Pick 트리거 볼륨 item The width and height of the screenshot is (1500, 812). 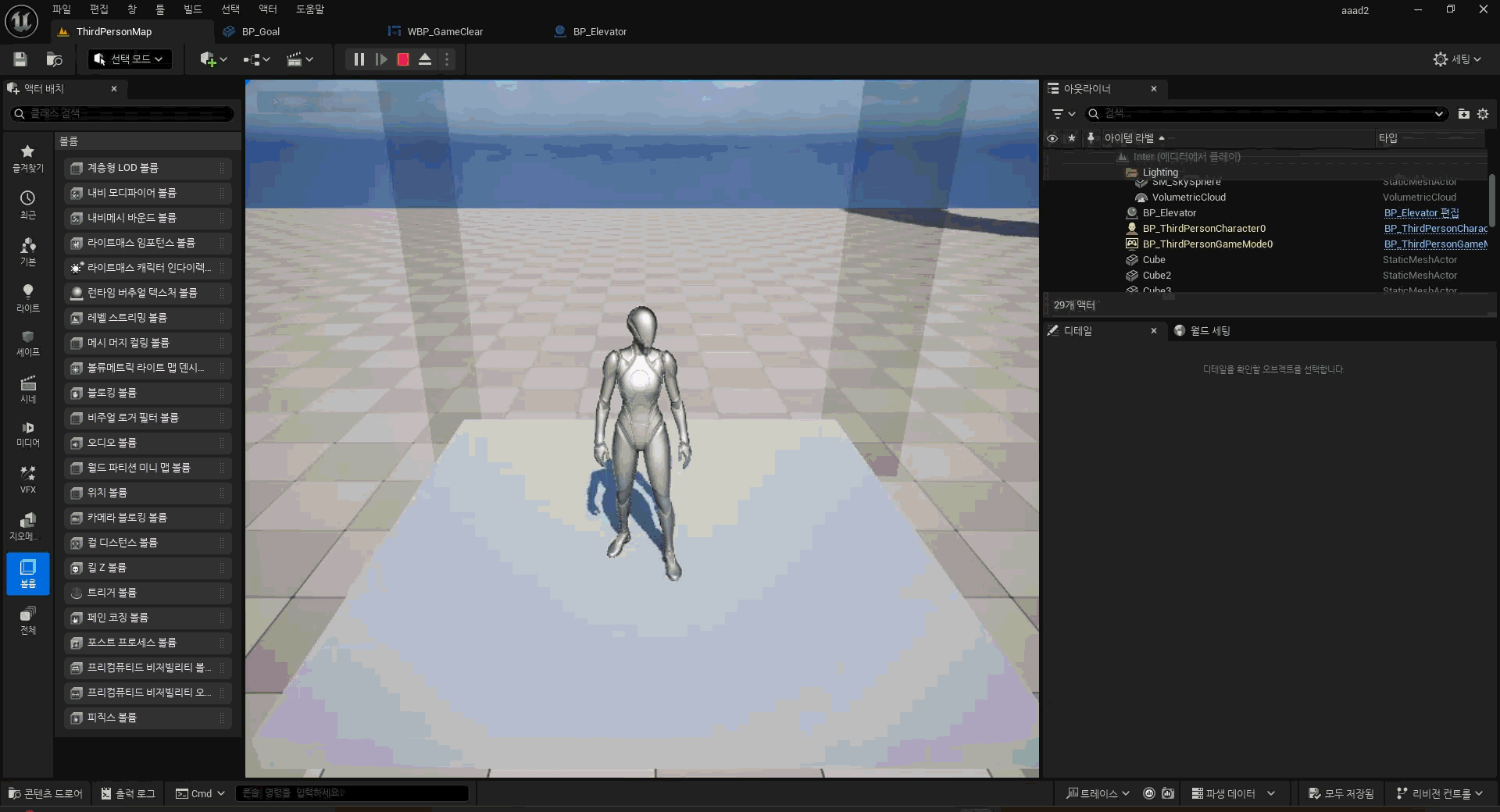coord(148,593)
